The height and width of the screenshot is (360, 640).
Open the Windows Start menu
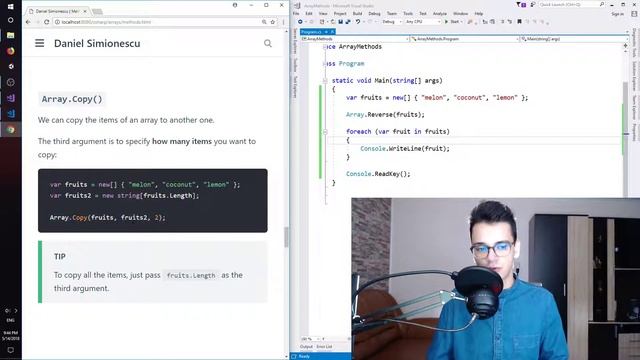point(11,7)
